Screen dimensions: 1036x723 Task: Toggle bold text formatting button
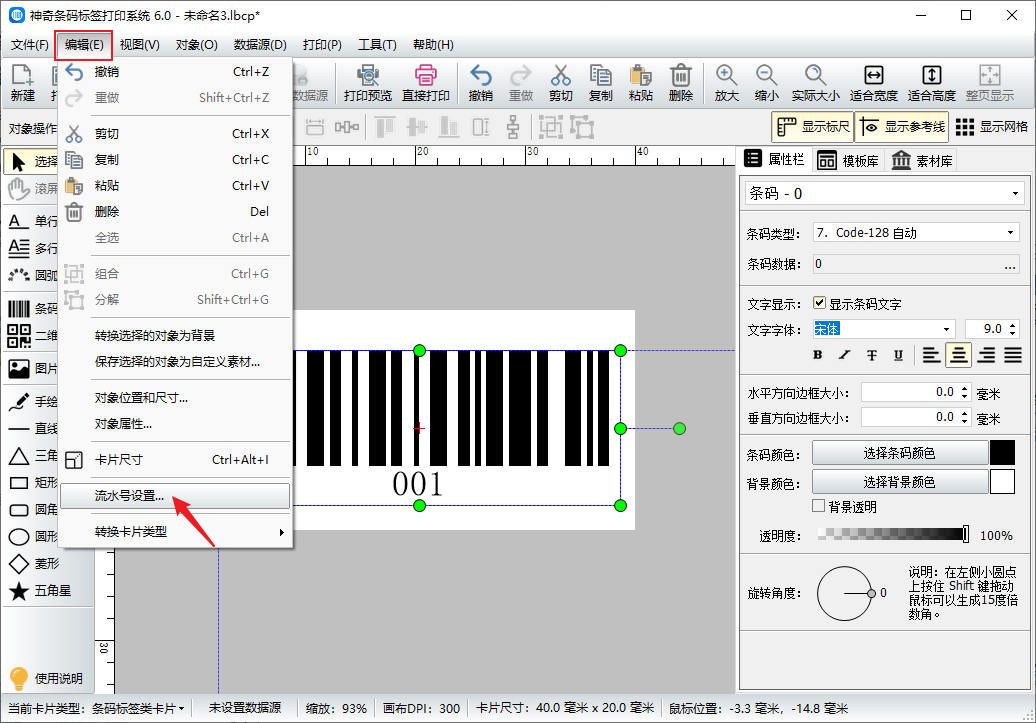coord(817,355)
